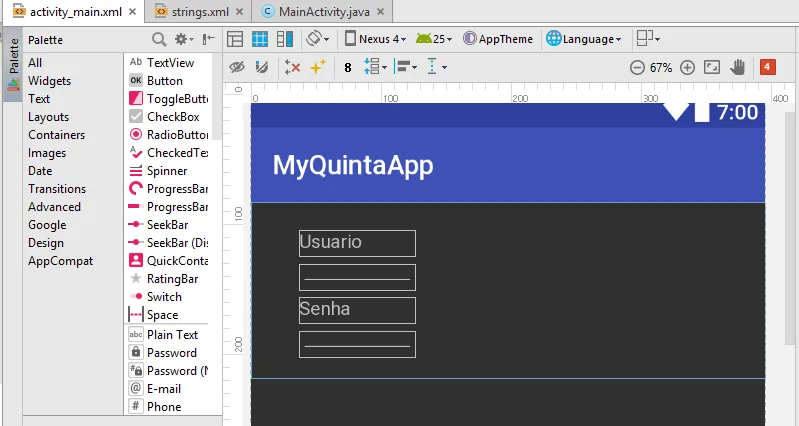Screen dimensions: 799x426
Task: Select the Usuario text field on canvas
Action: [x=357, y=243]
